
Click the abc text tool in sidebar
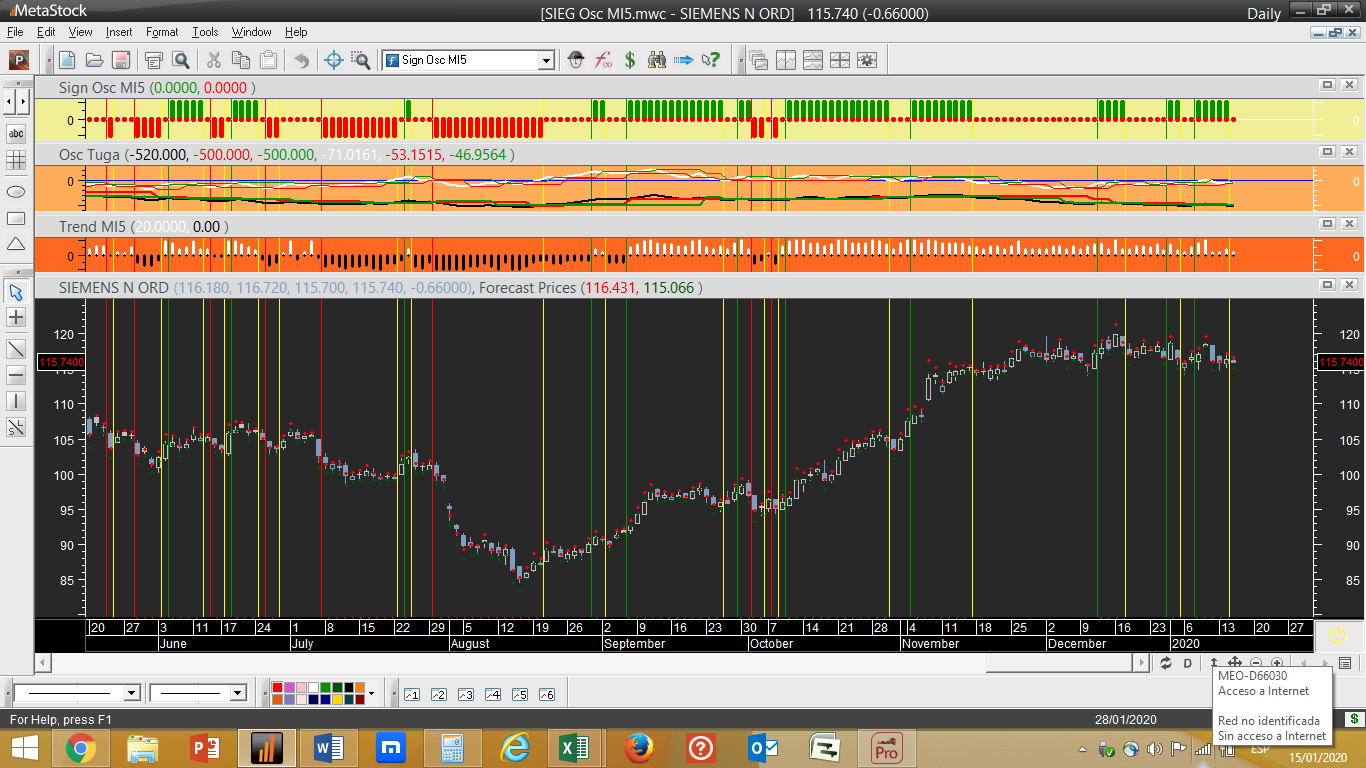pyautogui.click(x=16, y=133)
